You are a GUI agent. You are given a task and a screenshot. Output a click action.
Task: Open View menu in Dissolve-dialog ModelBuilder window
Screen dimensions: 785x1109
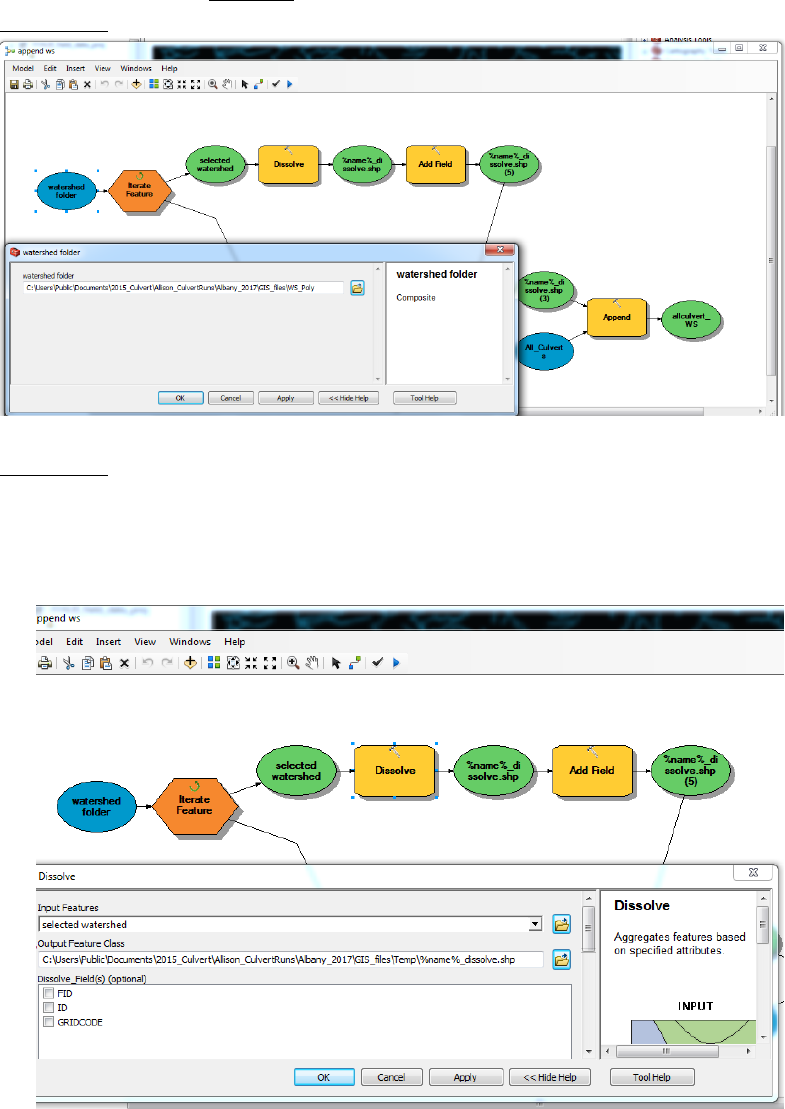145,642
